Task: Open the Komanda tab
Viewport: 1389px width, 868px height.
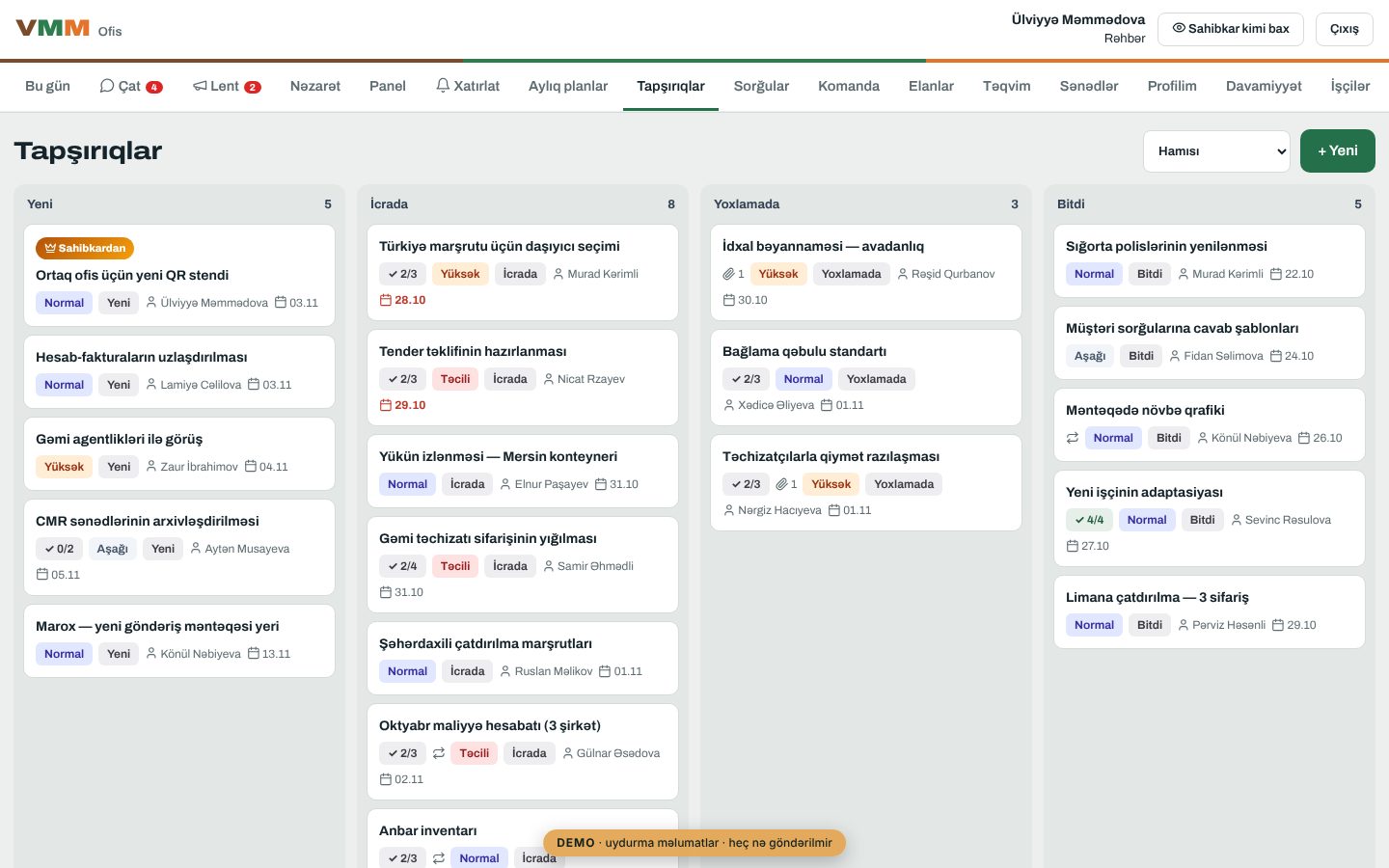Action: pos(849,86)
